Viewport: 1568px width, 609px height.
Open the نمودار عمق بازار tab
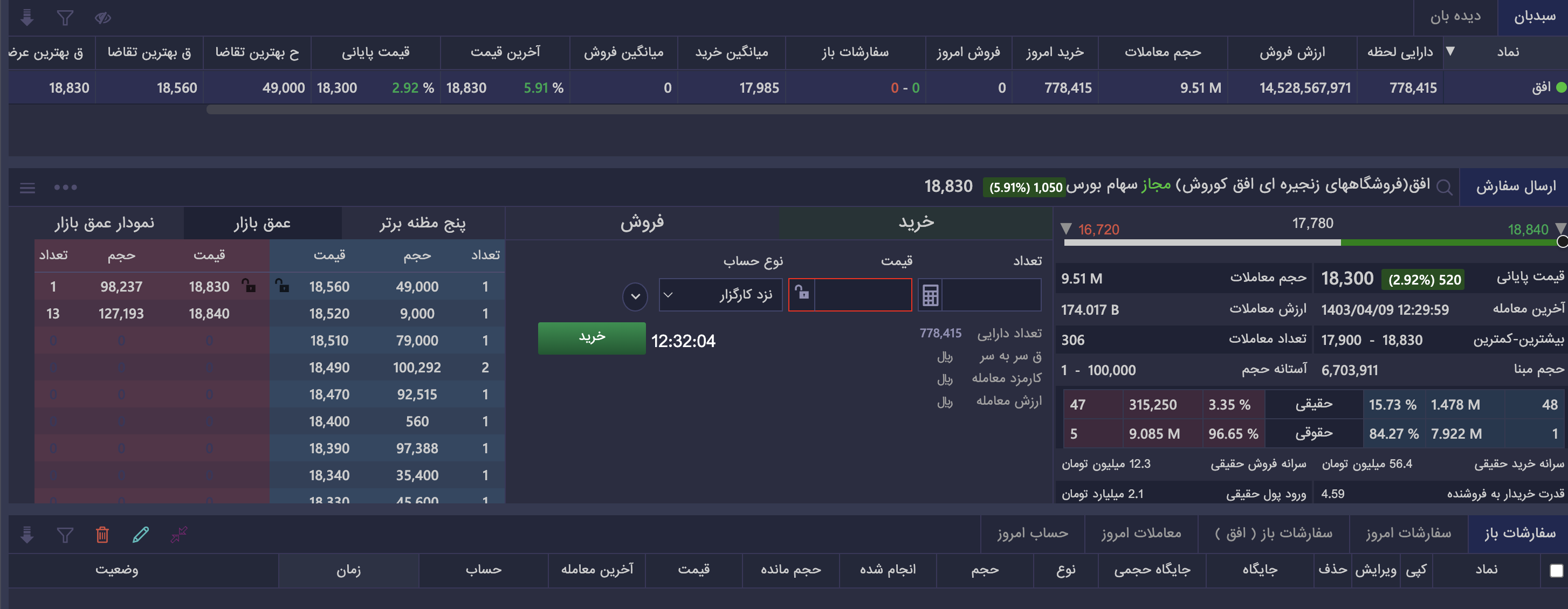coord(104,223)
